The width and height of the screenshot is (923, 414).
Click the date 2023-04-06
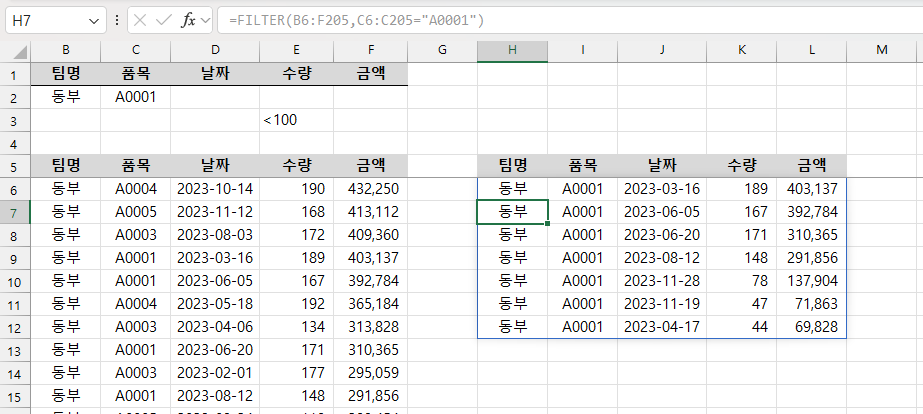click(215, 327)
